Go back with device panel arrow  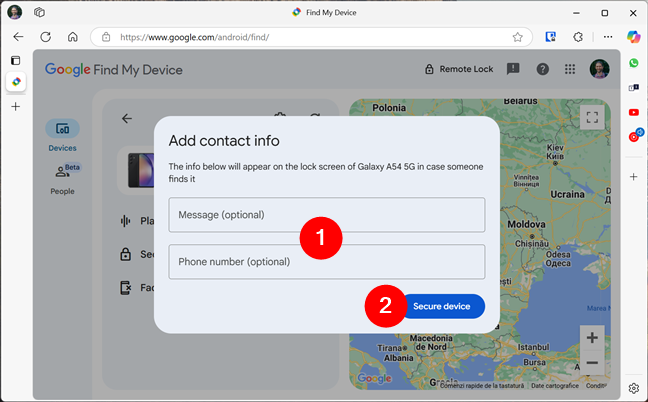pos(127,119)
